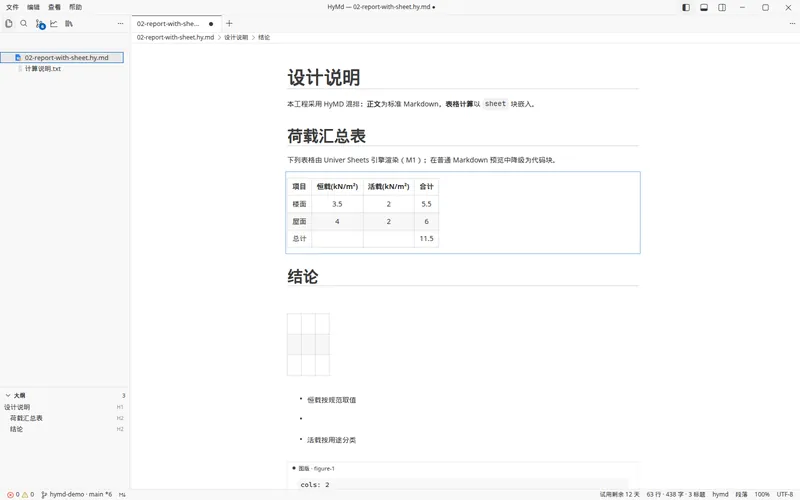Click the 63 行 · 438 字 · 3 标题 statistics
Screen dimensions: 800x500
coord(676,494)
